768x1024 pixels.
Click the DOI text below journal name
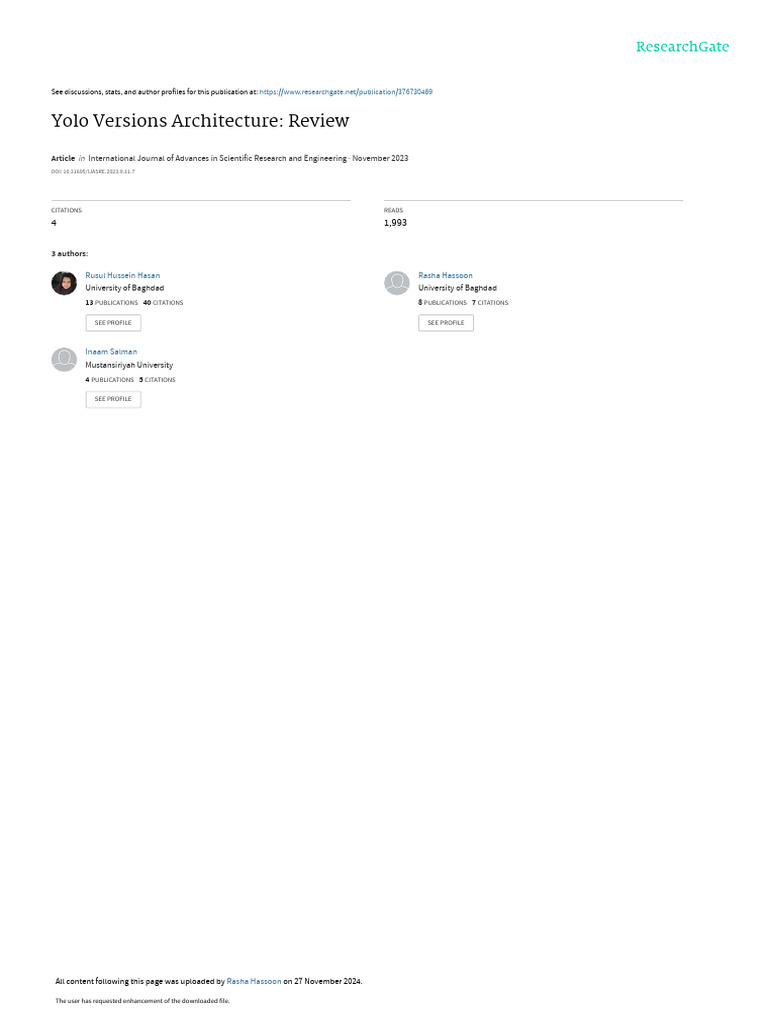[x=93, y=172]
